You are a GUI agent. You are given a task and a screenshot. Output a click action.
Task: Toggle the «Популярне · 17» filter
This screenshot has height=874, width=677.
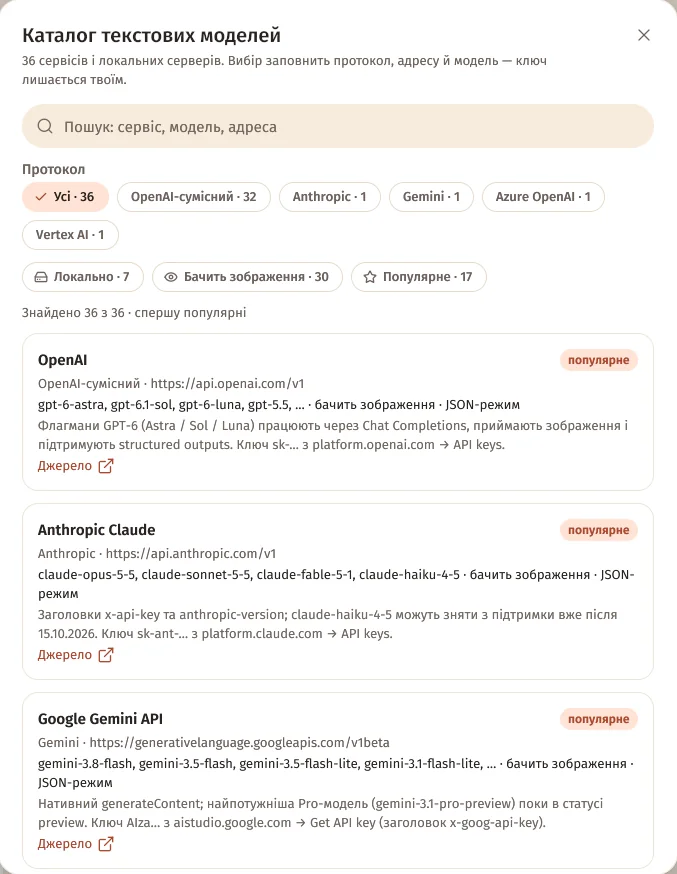click(418, 276)
